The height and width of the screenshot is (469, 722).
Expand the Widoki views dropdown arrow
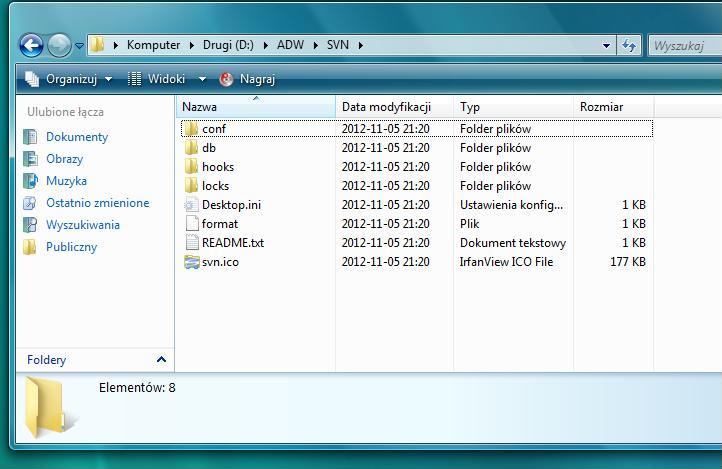(x=202, y=79)
